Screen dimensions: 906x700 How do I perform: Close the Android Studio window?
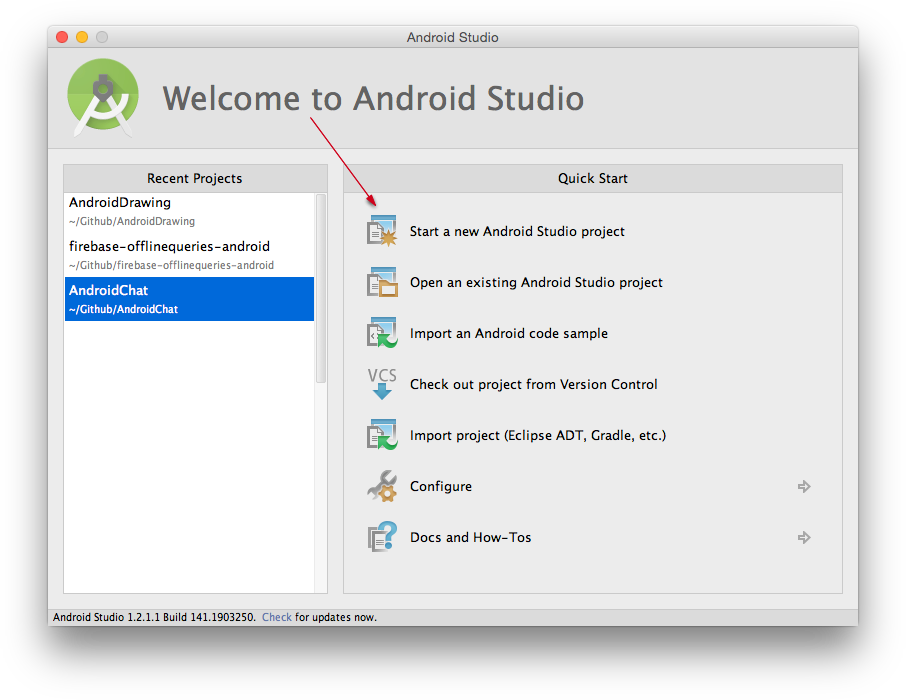[62, 37]
